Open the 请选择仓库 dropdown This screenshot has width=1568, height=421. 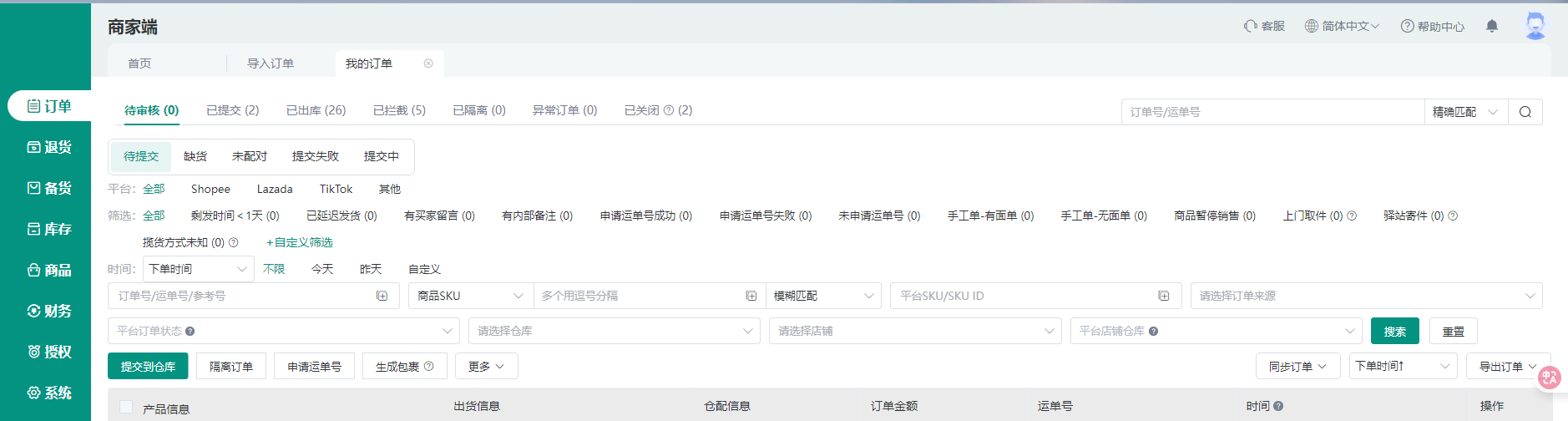[615, 331]
